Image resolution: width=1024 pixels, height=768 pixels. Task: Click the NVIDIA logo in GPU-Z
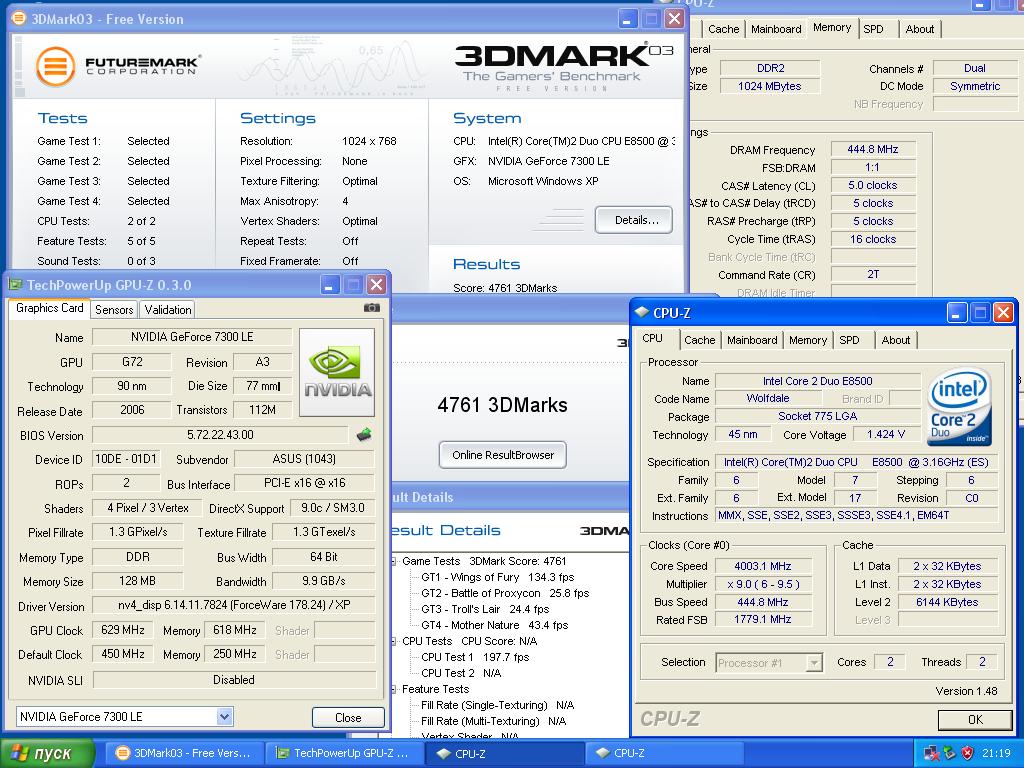pyautogui.click(x=337, y=372)
